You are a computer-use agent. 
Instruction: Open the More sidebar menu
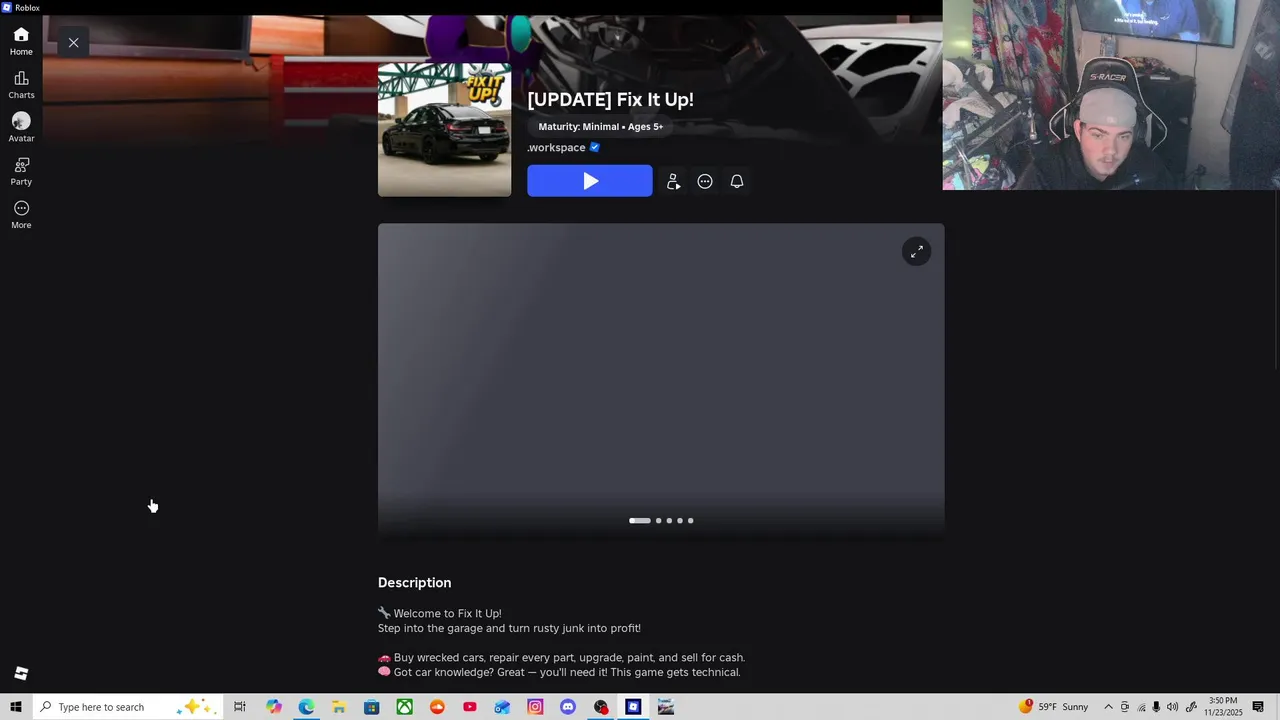coord(21,214)
